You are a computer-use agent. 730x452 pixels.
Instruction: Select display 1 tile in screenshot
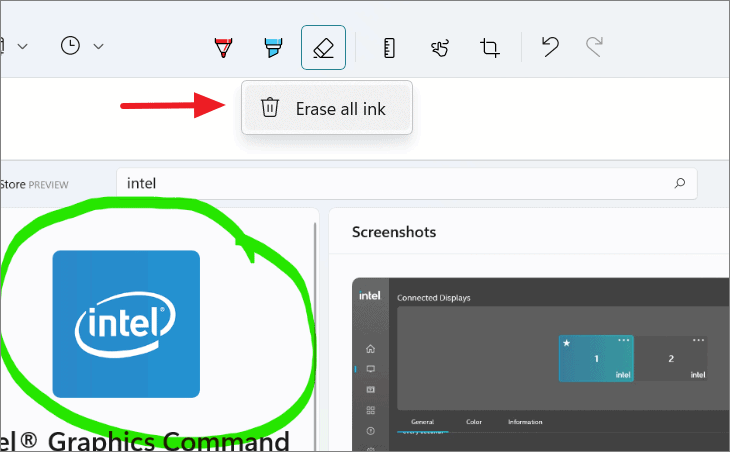click(596, 358)
